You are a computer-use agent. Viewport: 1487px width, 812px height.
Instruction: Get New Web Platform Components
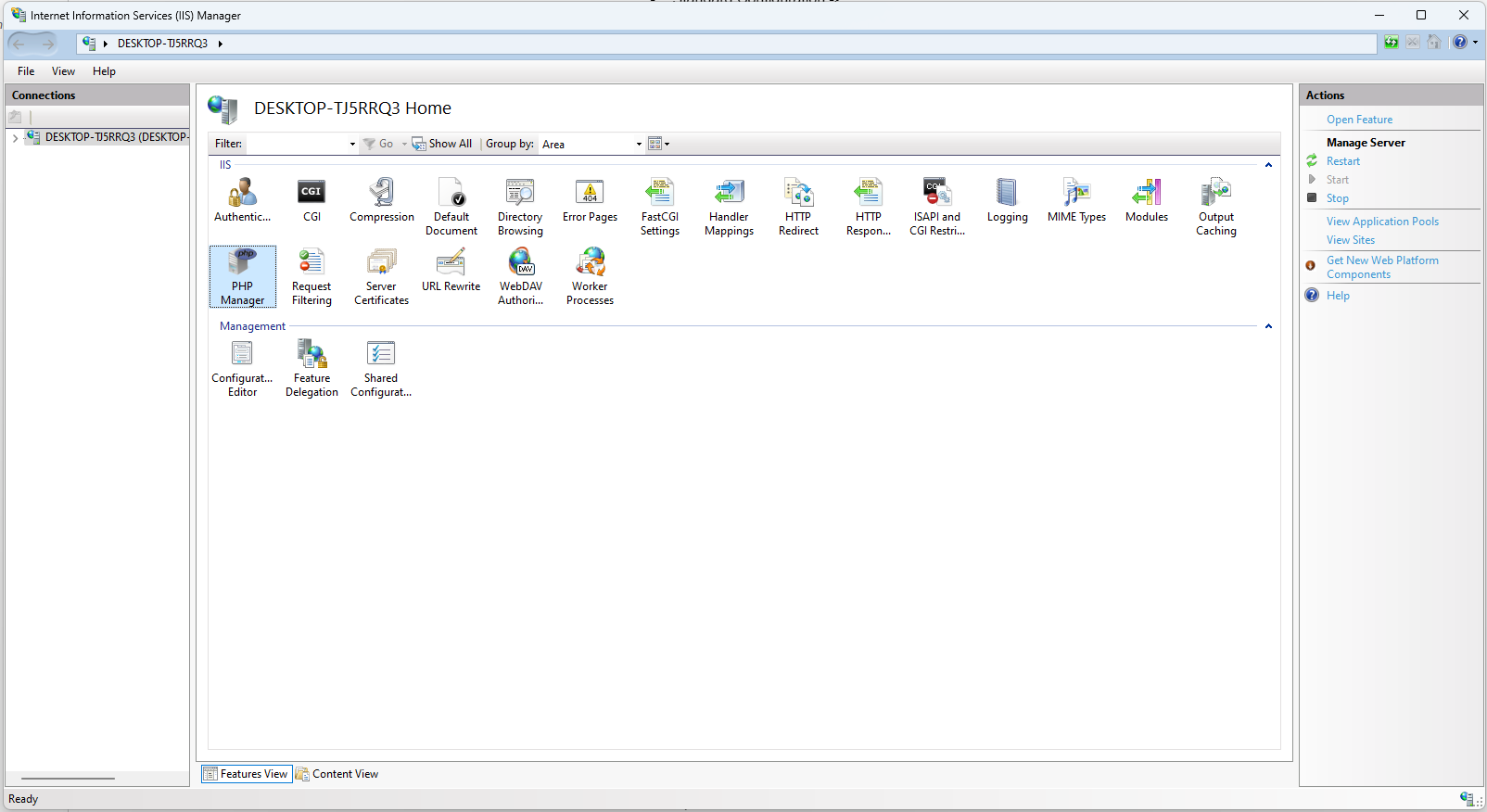click(x=1382, y=267)
